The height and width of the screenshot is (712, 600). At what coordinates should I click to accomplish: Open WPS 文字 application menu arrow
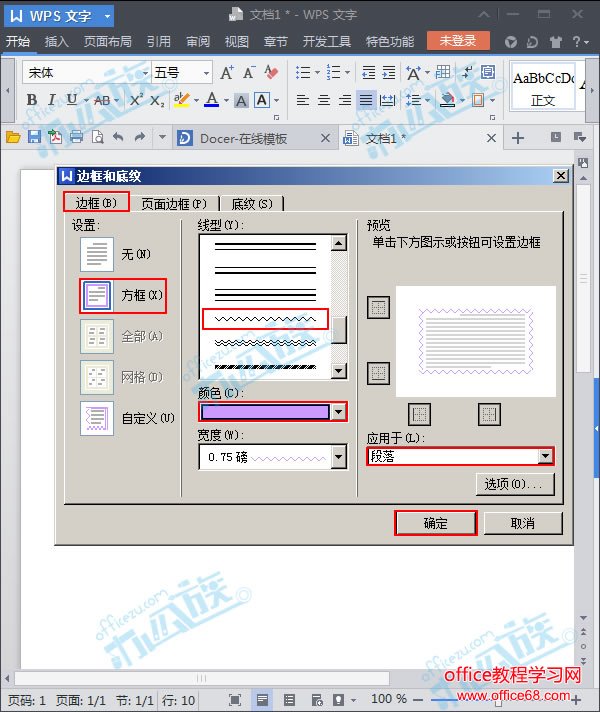(x=107, y=16)
